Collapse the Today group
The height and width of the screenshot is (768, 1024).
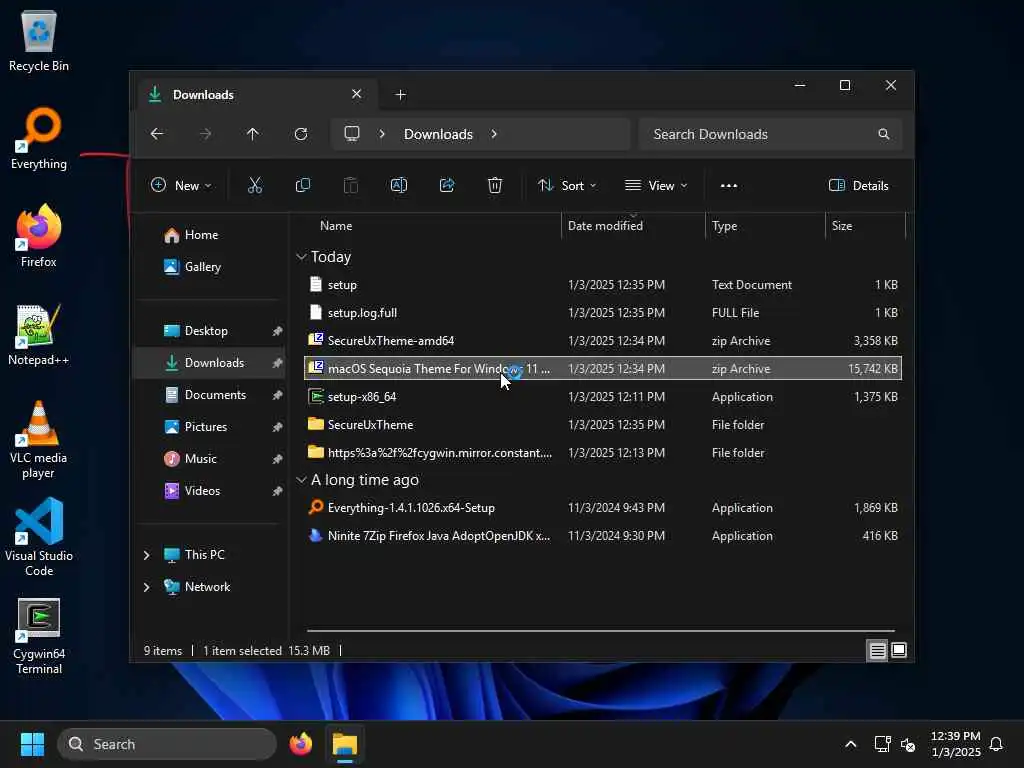[x=301, y=257]
